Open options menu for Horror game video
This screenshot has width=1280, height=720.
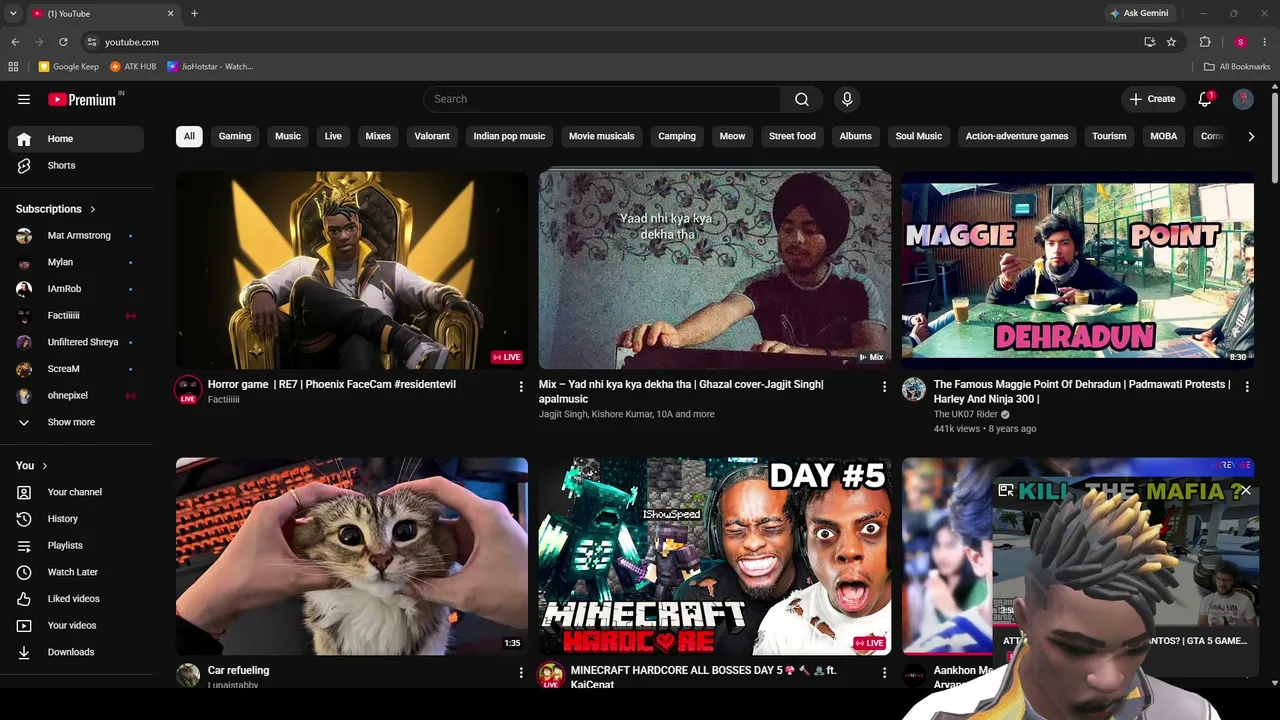click(521, 386)
